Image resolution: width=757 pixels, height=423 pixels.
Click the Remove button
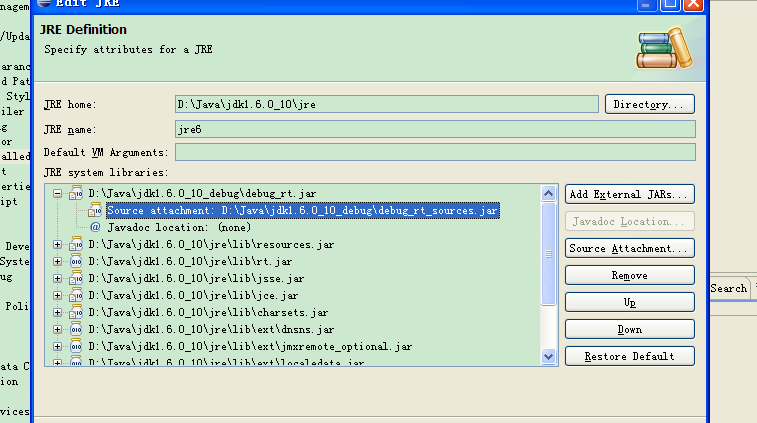pos(630,275)
